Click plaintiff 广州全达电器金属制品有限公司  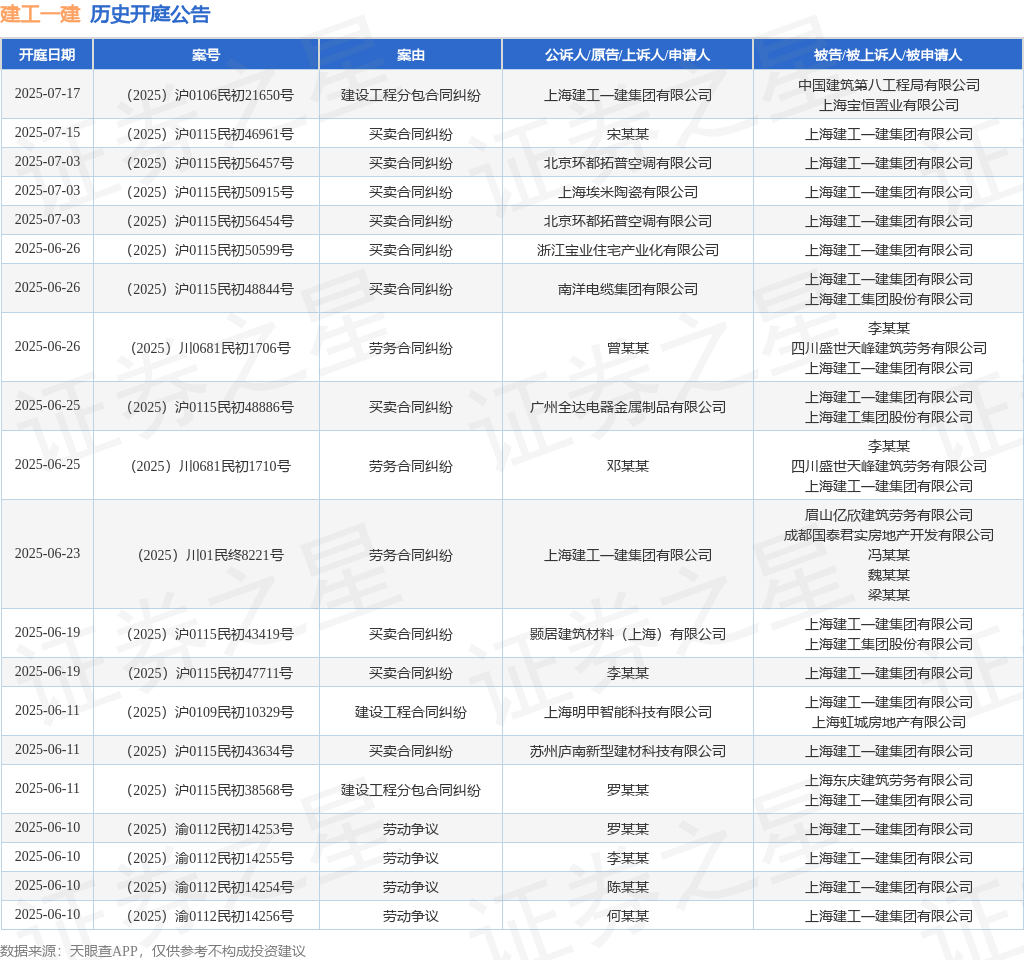point(628,408)
